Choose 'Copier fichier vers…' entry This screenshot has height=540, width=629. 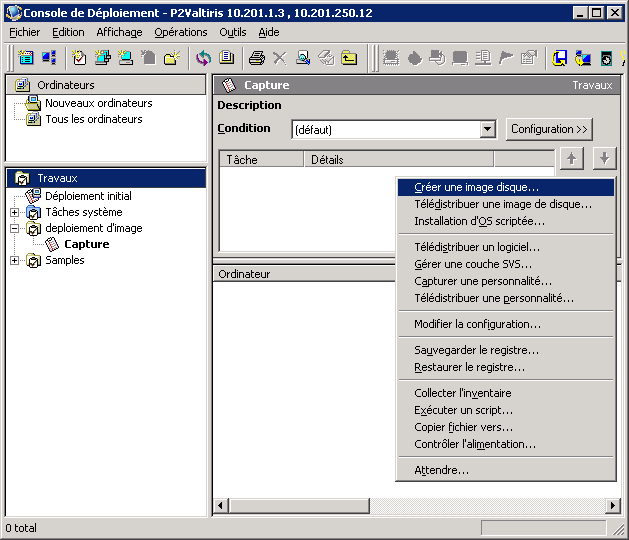pyautogui.click(x=506, y=427)
